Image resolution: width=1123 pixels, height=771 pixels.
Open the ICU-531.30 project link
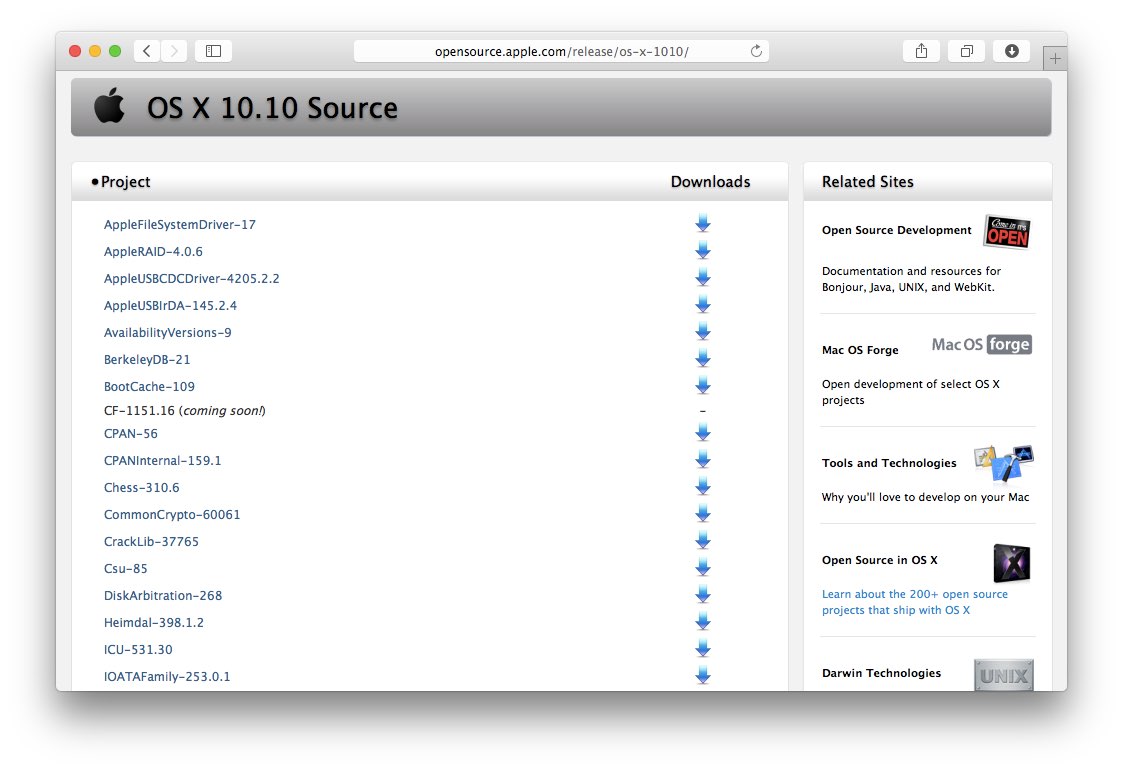tap(138, 649)
